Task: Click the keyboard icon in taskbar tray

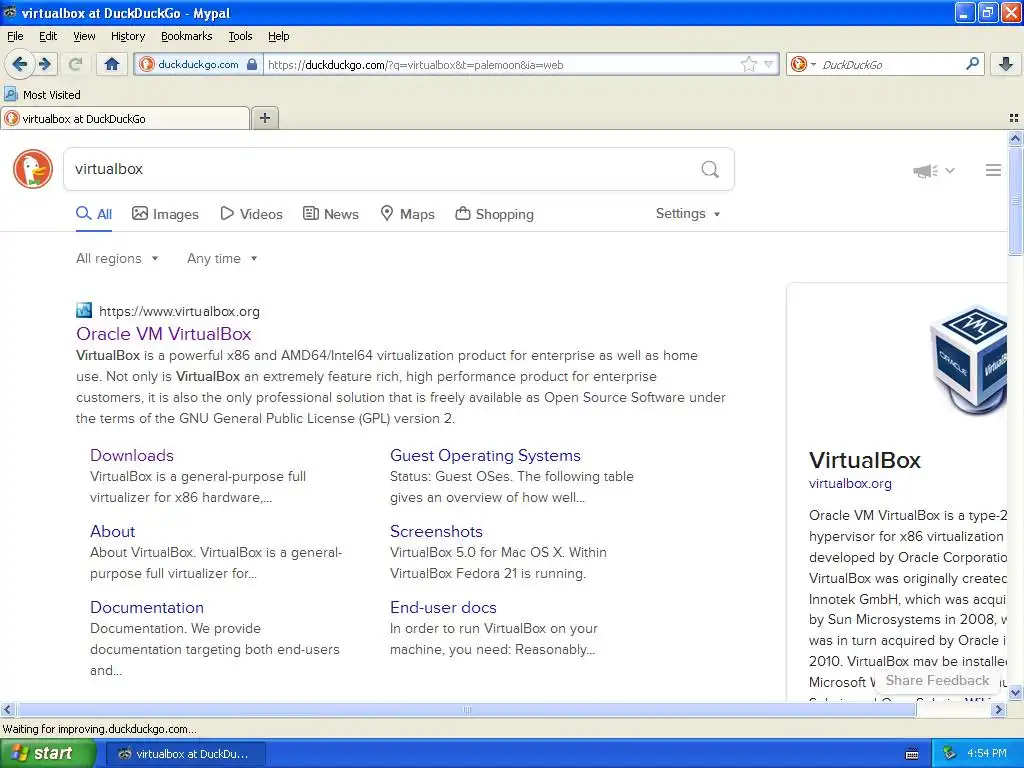Action: [912, 754]
